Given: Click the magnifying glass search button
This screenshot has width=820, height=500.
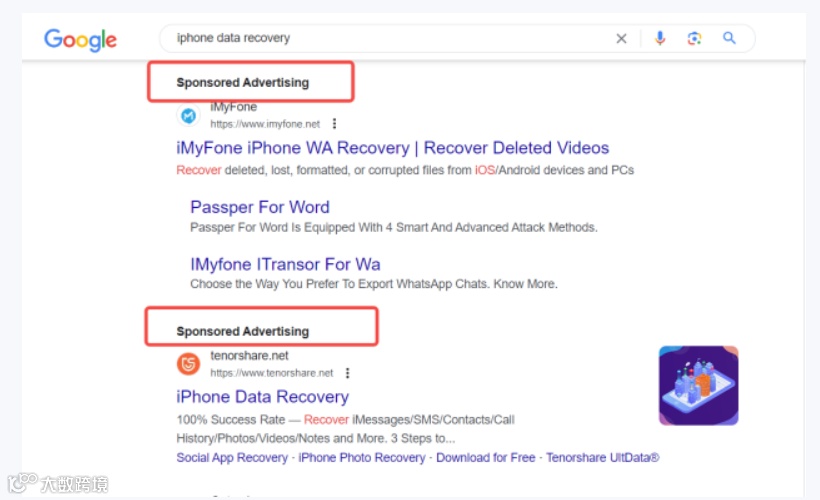Looking at the screenshot, I should 730,38.
